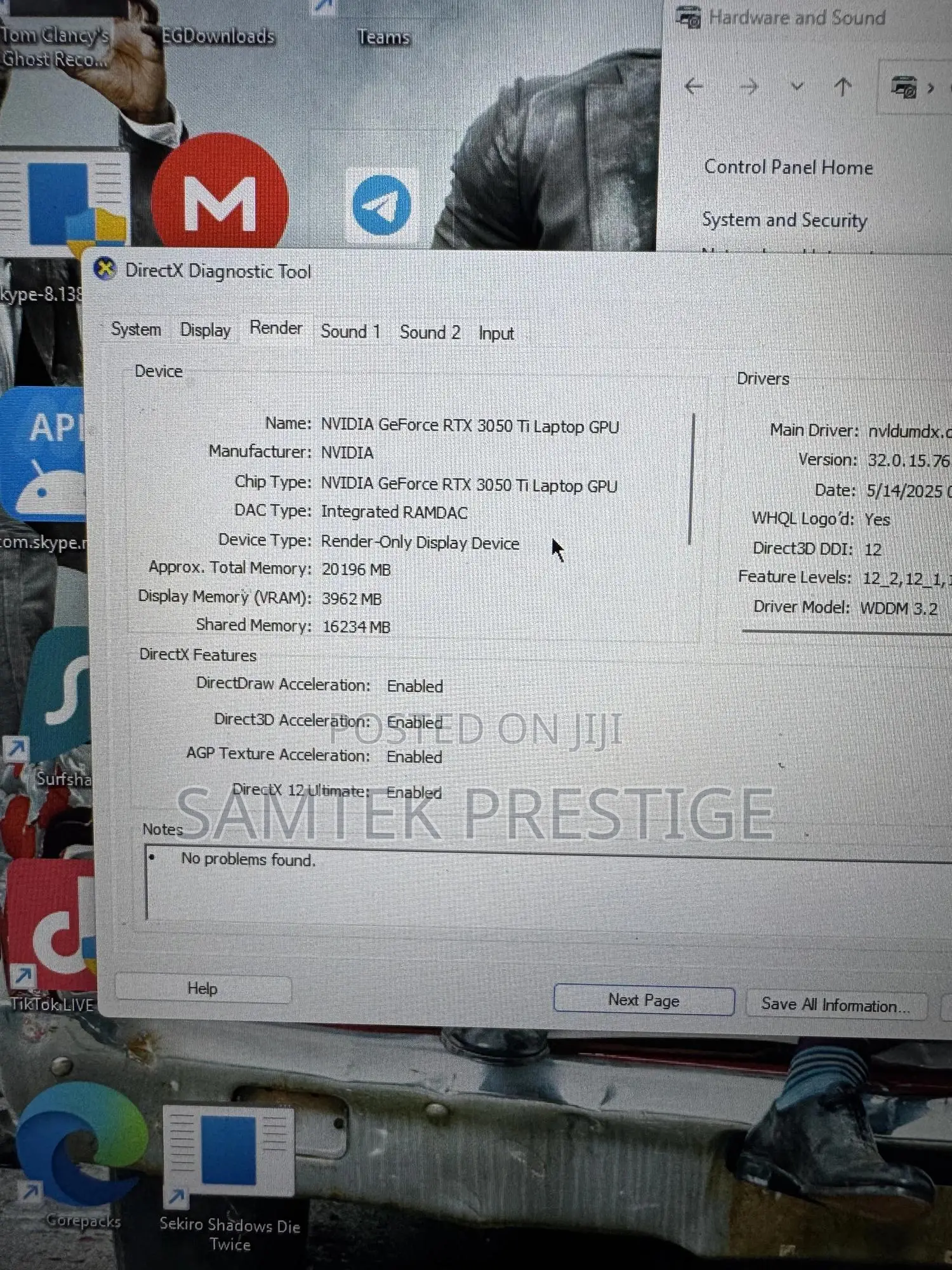Select the Render tab
Image resolution: width=952 pixels, height=1270 pixels.
pos(275,328)
